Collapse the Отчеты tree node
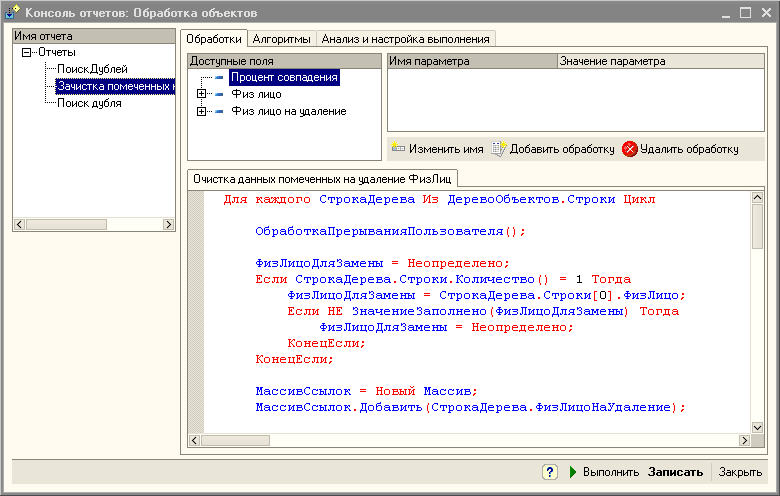 (27, 52)
